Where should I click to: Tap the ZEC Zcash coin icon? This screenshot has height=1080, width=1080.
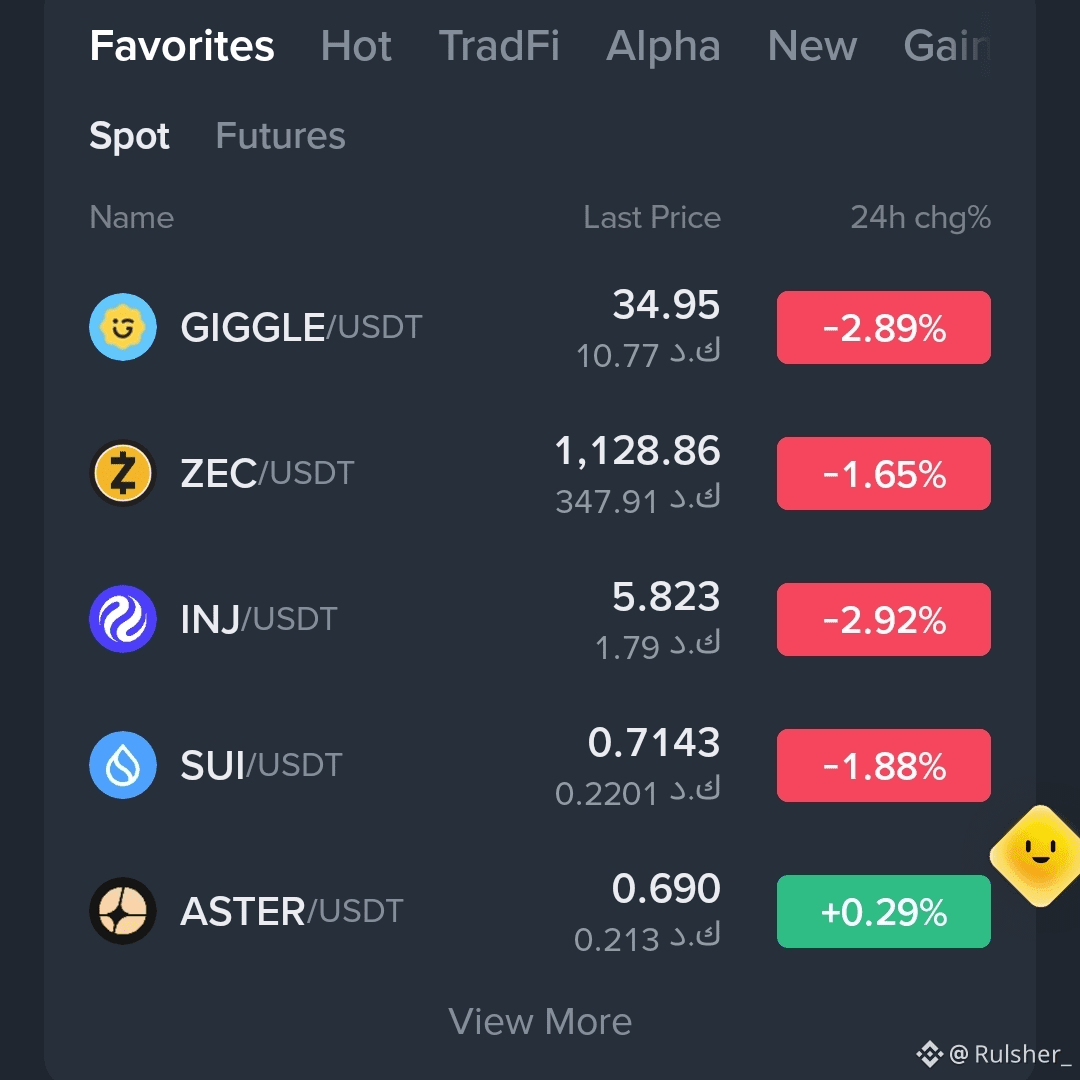coord(123,473)
